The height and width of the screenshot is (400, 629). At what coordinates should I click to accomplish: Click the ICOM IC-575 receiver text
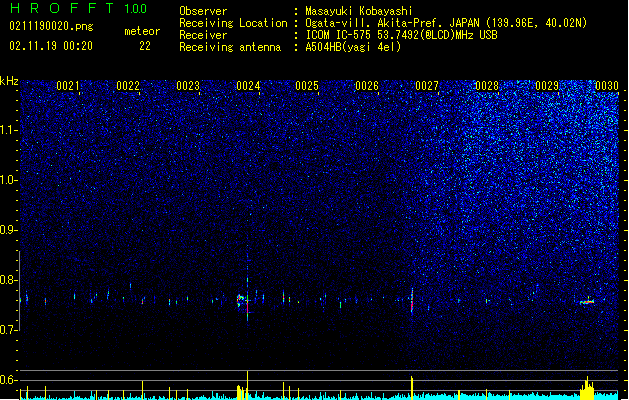[401, 35]
